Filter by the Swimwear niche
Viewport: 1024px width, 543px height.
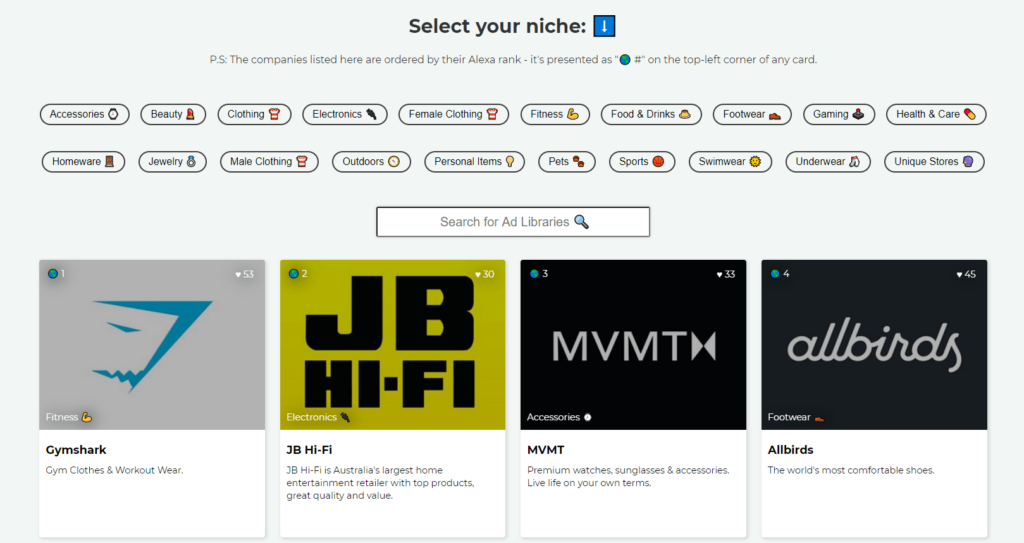coord(730,161)
